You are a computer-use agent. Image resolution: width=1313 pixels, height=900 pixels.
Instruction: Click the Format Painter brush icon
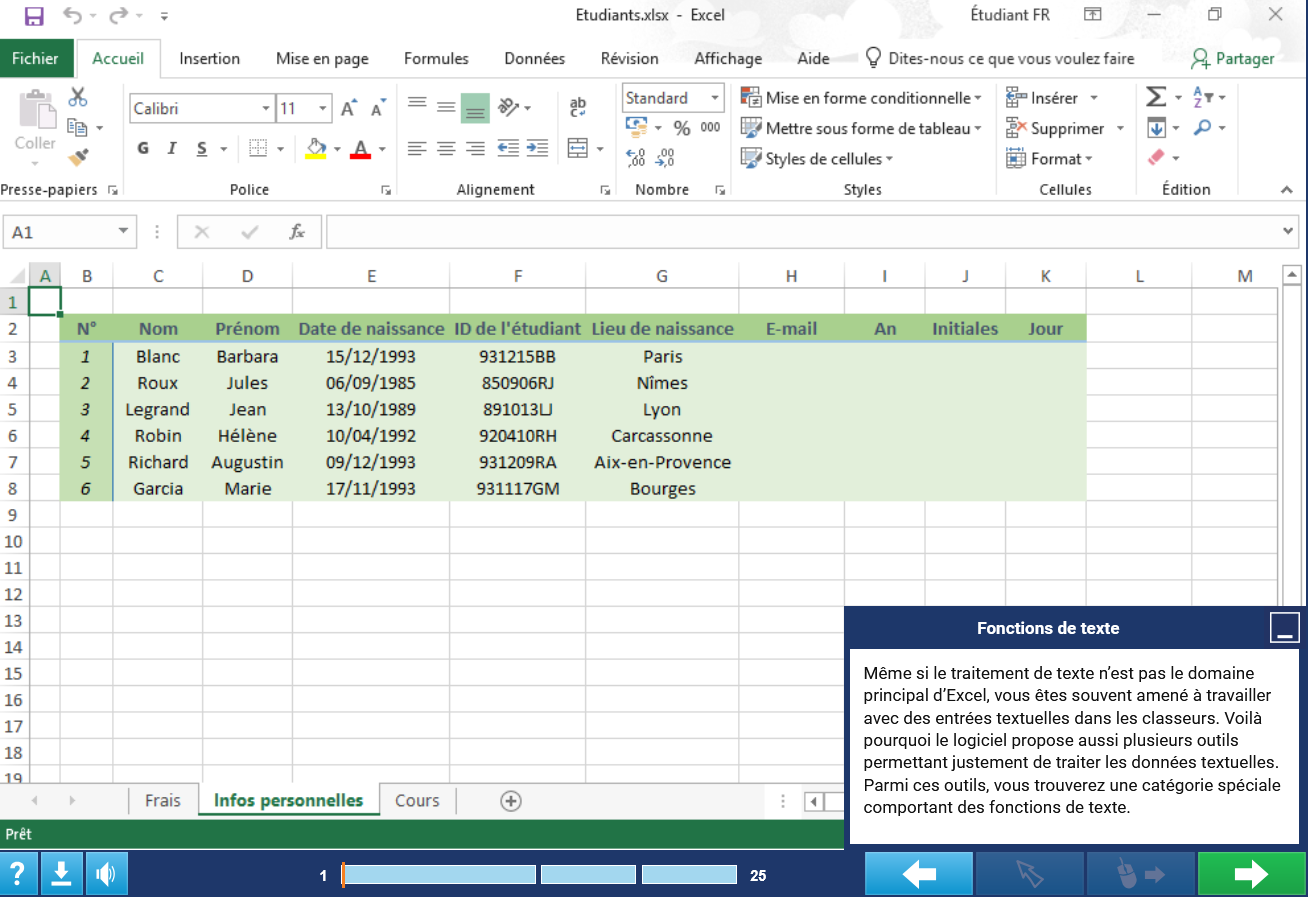78,157
